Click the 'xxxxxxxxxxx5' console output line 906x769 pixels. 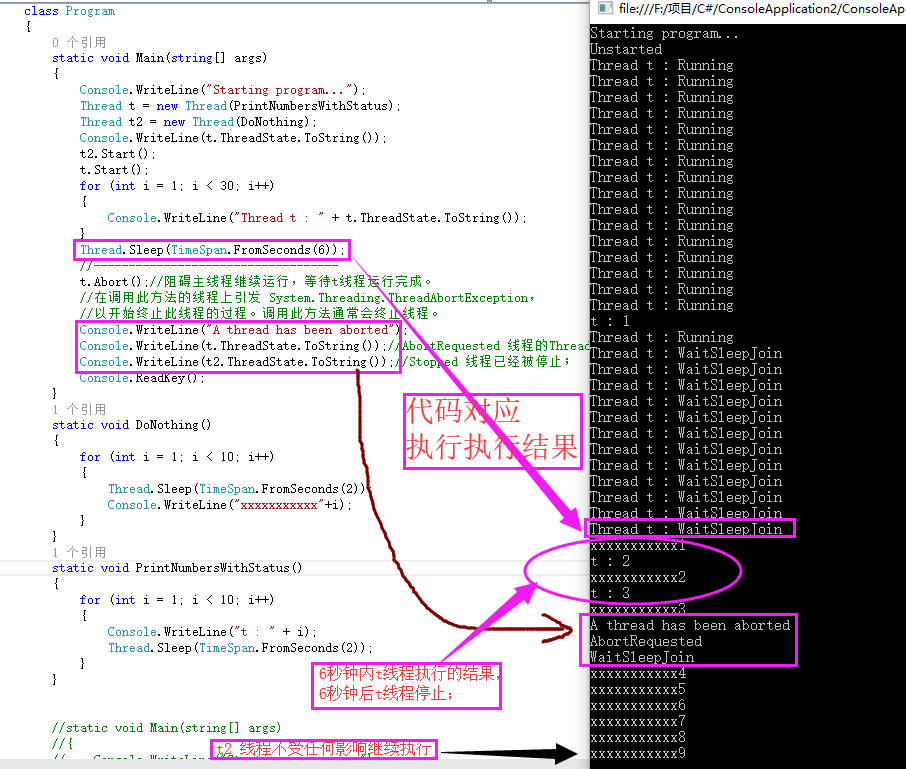point(638,689)
